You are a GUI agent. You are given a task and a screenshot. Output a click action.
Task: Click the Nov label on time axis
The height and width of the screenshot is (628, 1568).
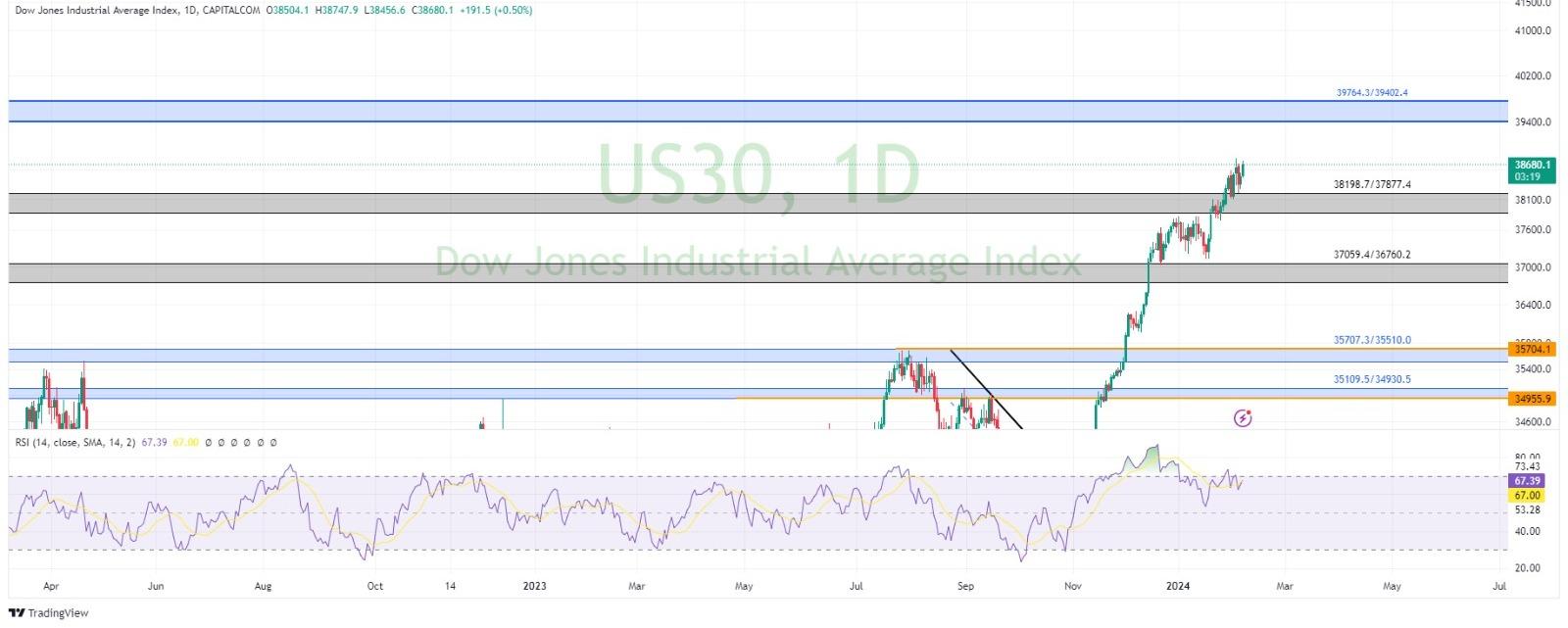click(1073, 587)
